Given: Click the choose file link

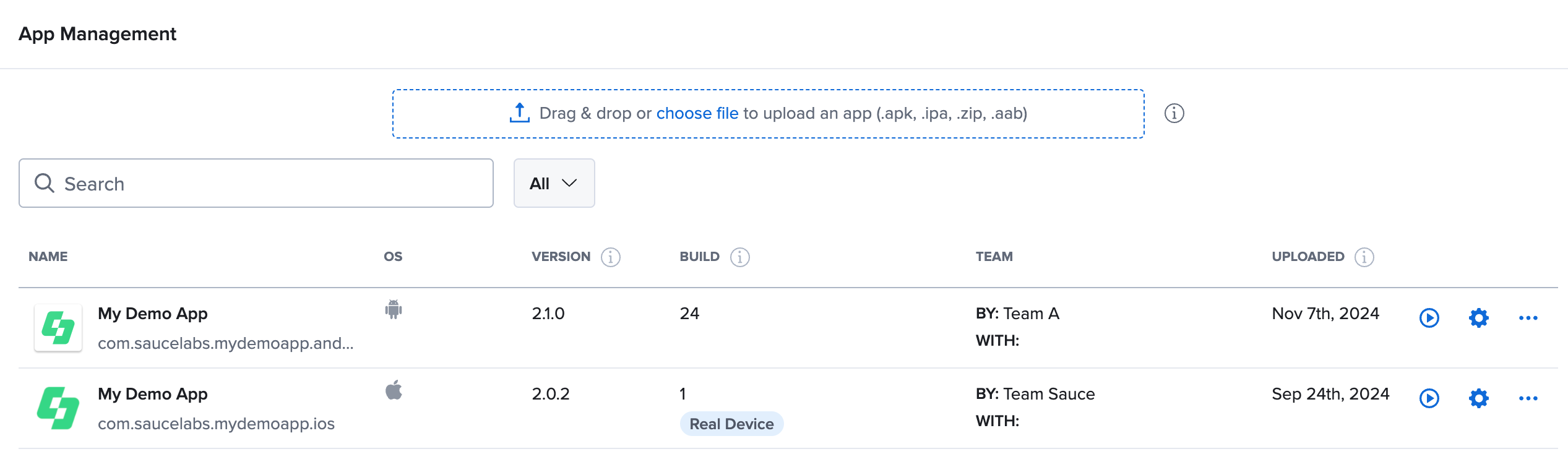Looking at the screenshot, I should pos(697,113).
